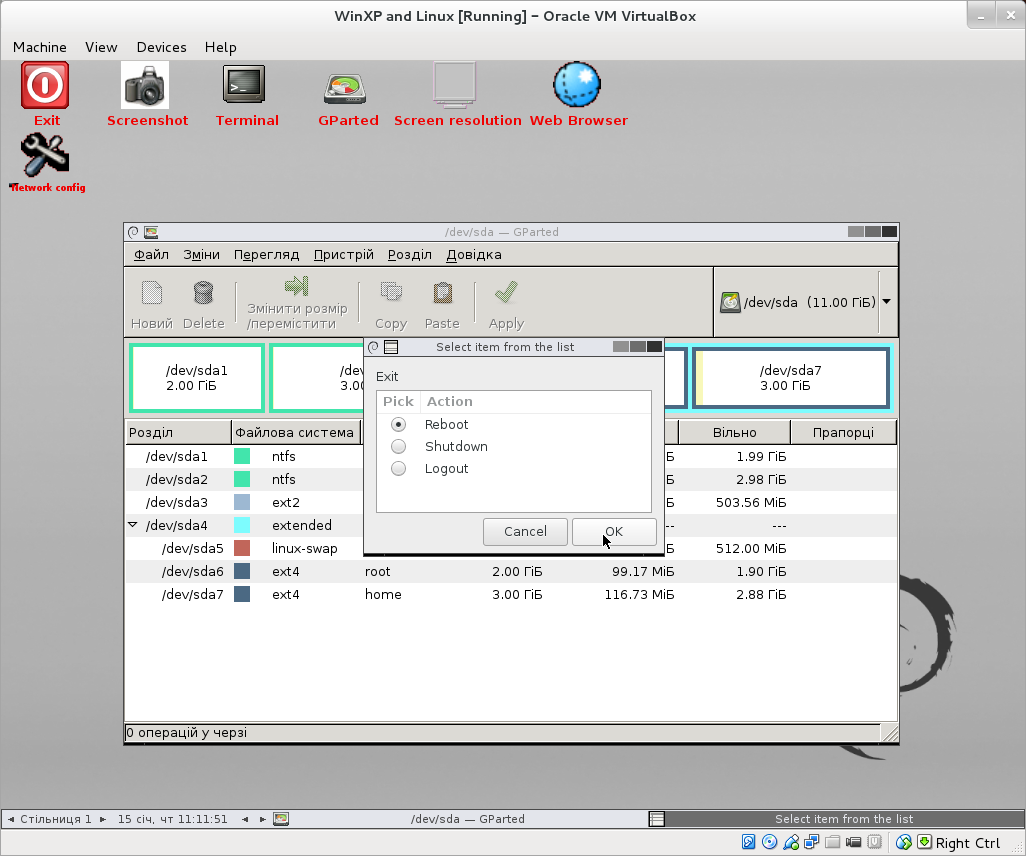The image size is (1026, 856).
Task: Click the red linux-swap color swatch
Action: [x=242, y=548]
